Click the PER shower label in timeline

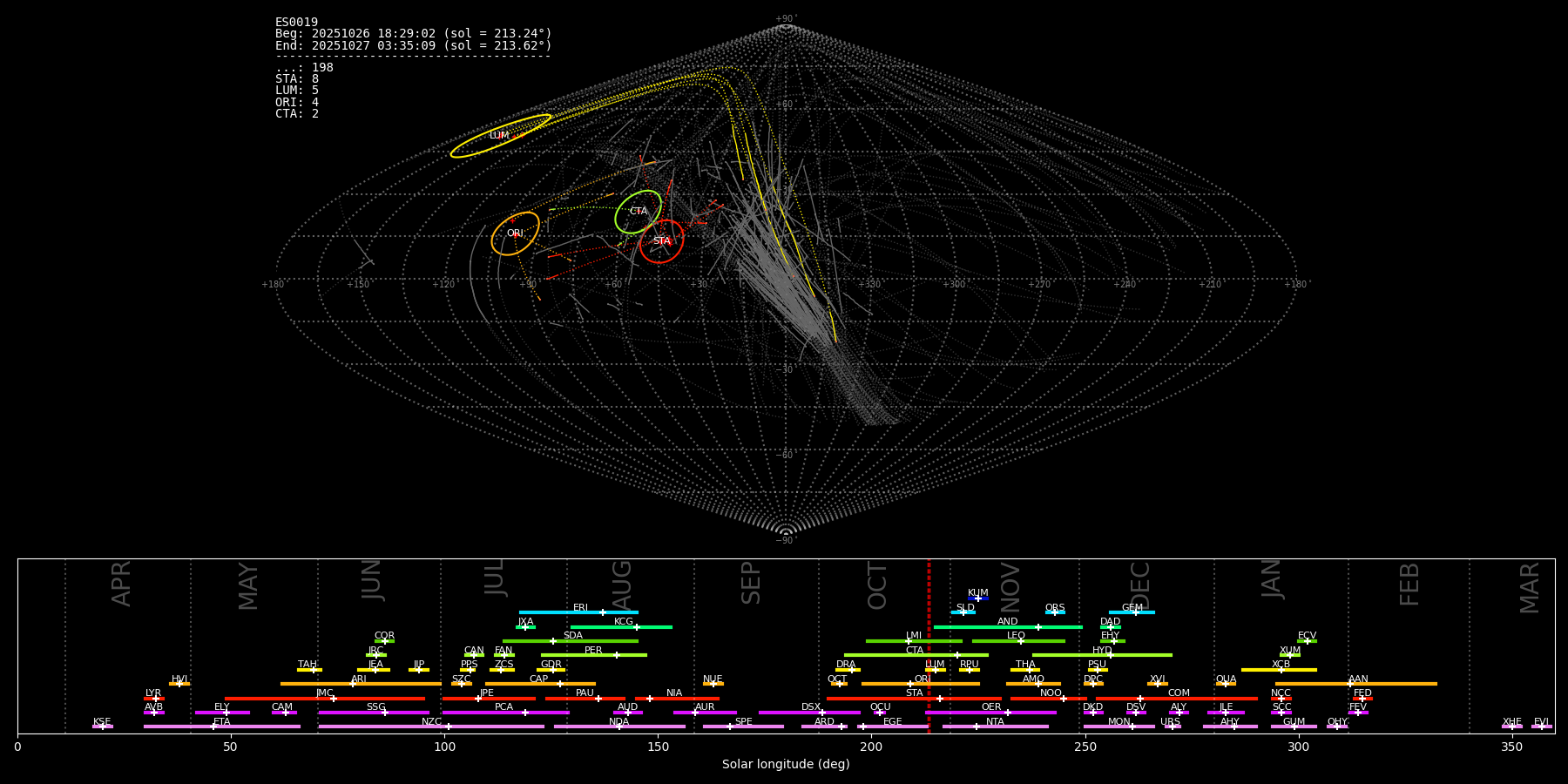593,651
